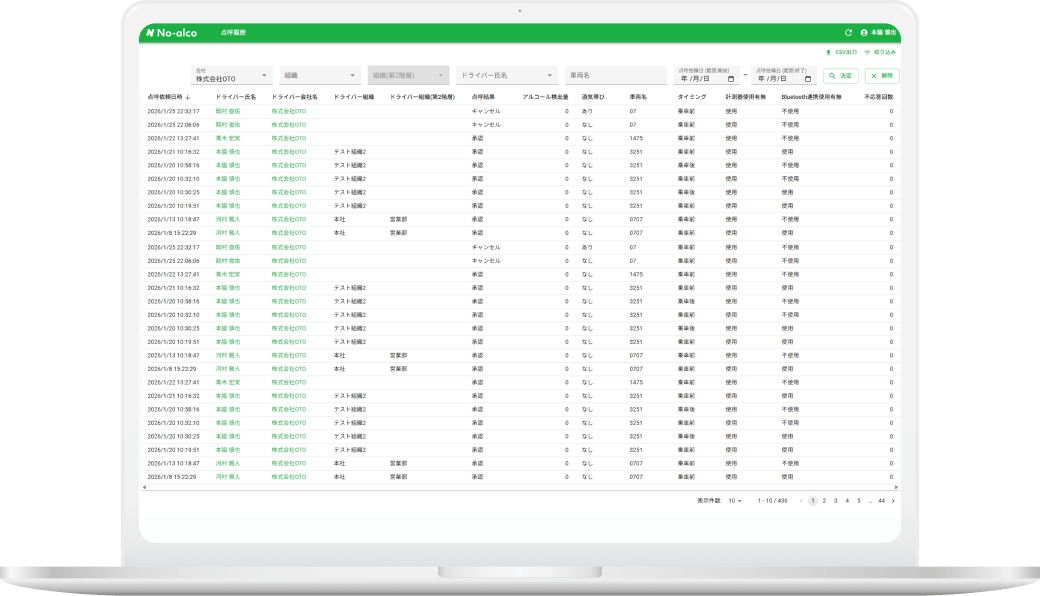The width and height of the screenshot is (1040, 596).
Task: Click the CSV出力 download icon
Action: point(828,52)
